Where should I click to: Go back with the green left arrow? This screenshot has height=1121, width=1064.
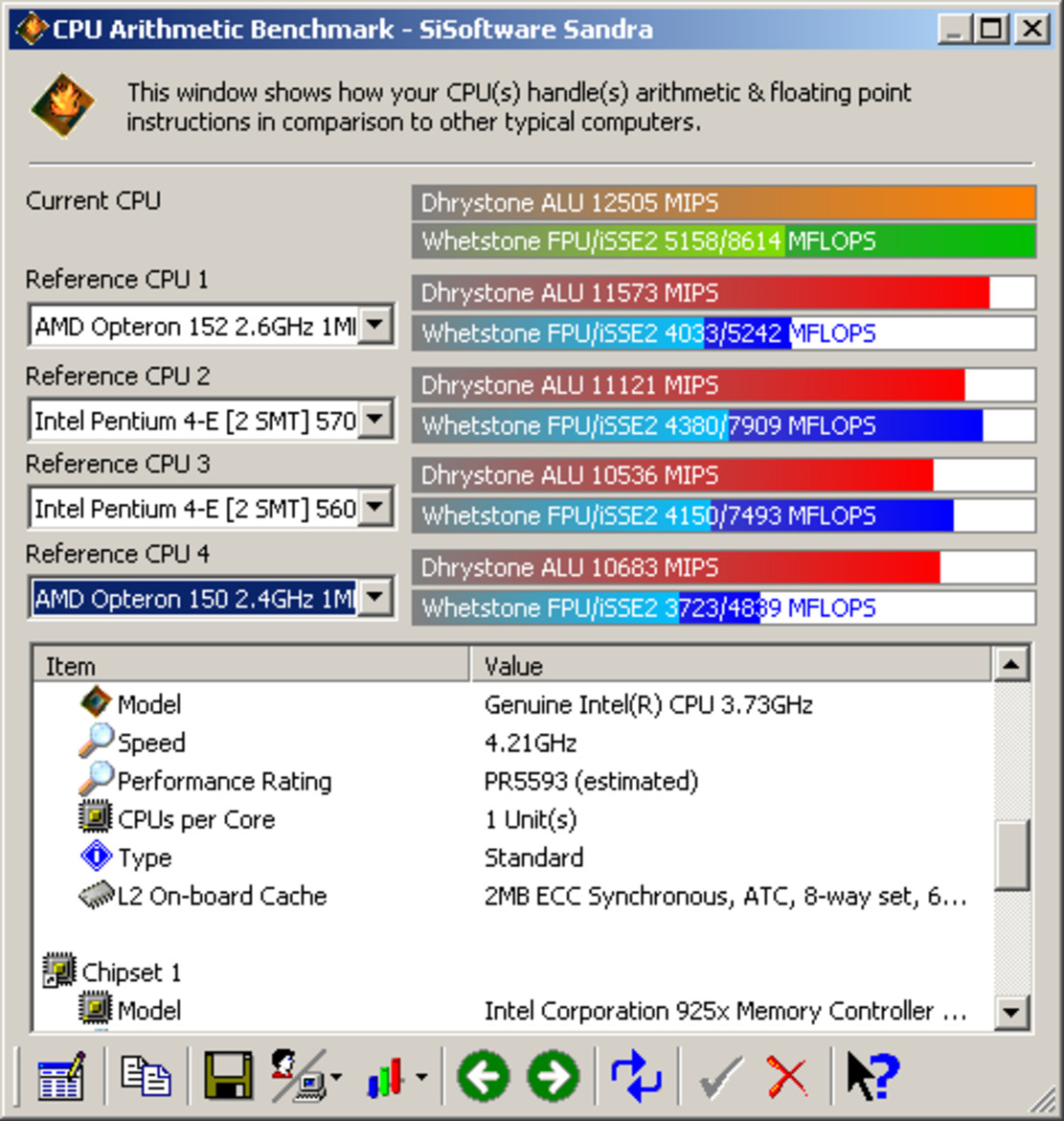484,1075
